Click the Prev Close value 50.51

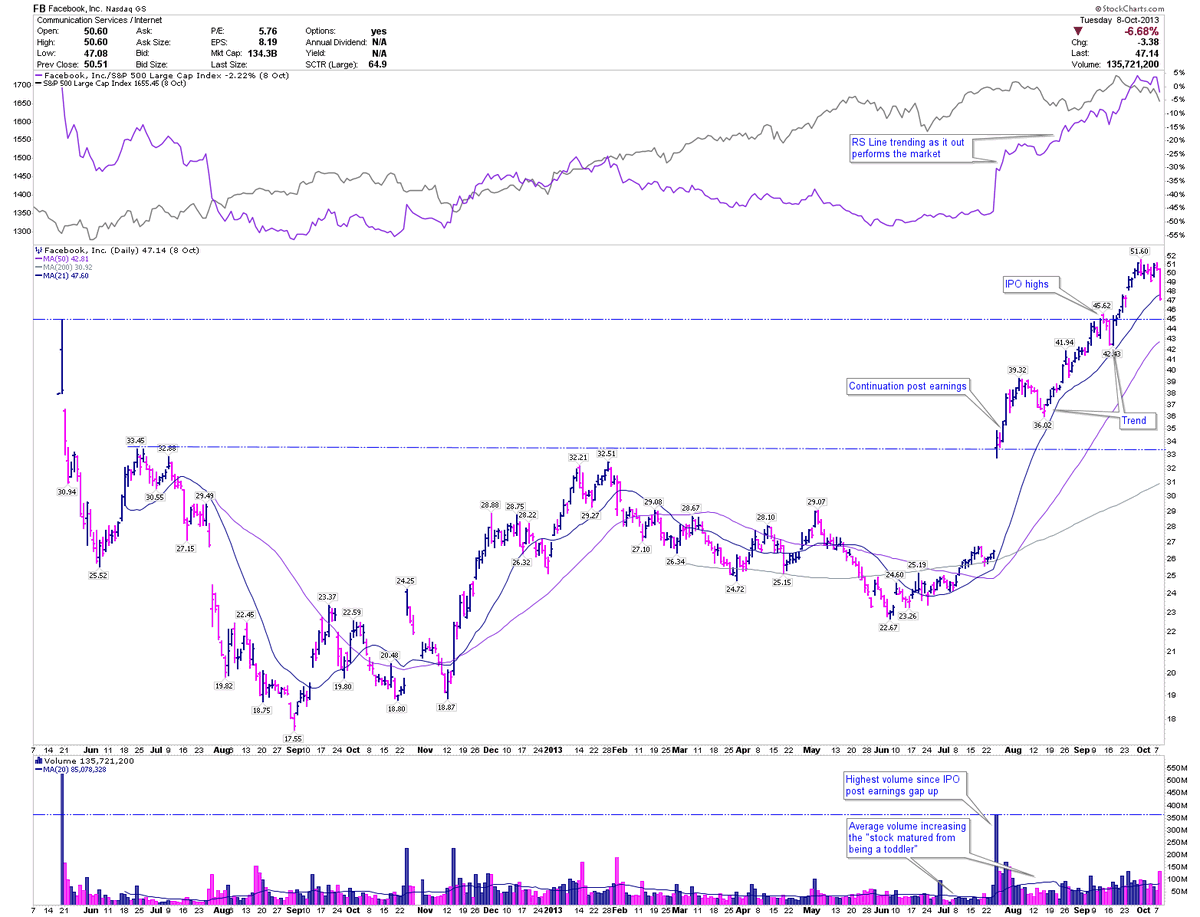(97, 63)
